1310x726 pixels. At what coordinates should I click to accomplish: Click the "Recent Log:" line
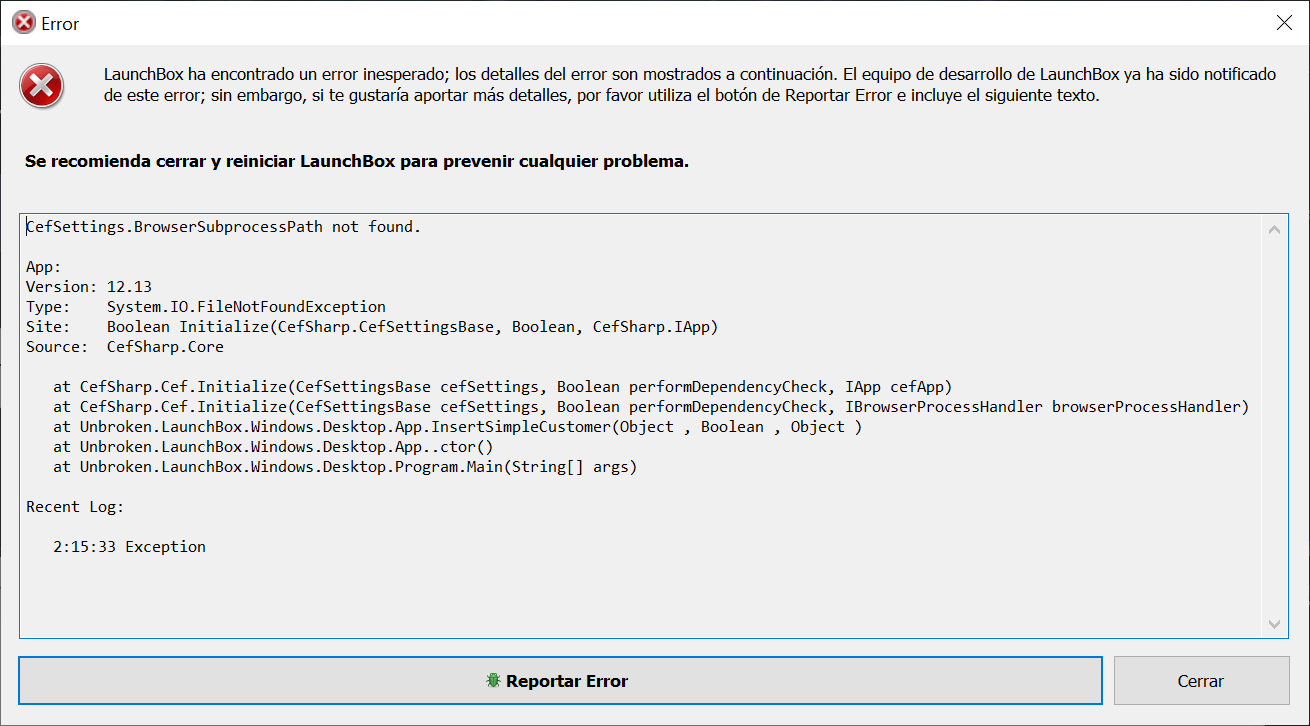click(x=75, y=507)
